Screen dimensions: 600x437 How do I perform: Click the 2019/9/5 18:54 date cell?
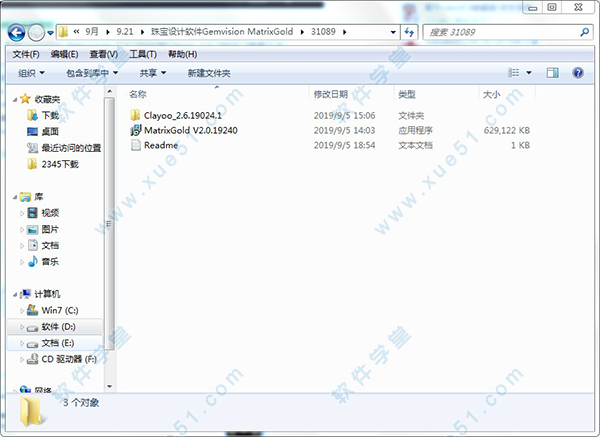(x=344, y=145)
